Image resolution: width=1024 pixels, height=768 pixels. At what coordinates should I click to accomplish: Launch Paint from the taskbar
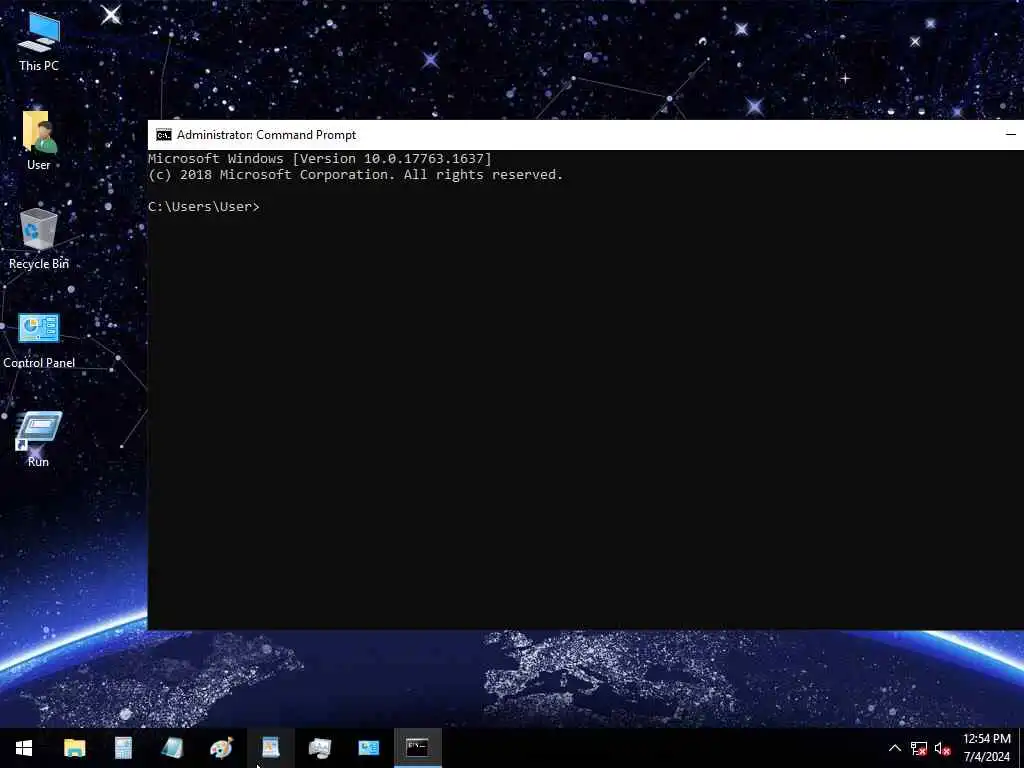221,748
